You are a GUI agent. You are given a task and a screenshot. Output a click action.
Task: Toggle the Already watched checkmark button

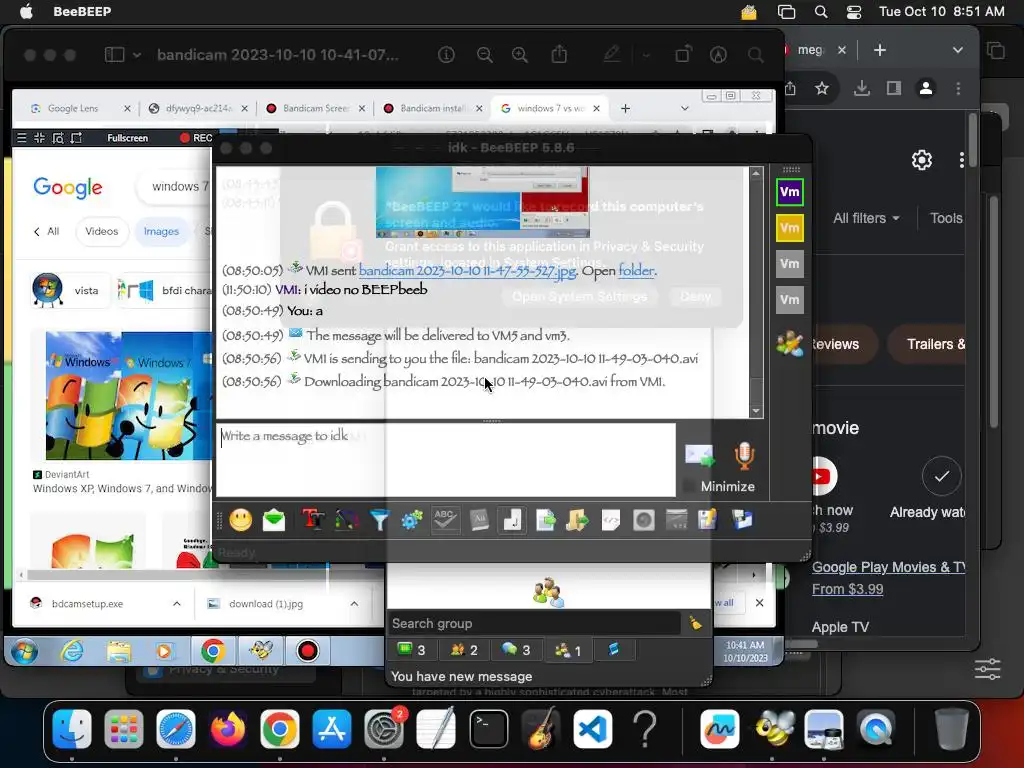[942, 476]
